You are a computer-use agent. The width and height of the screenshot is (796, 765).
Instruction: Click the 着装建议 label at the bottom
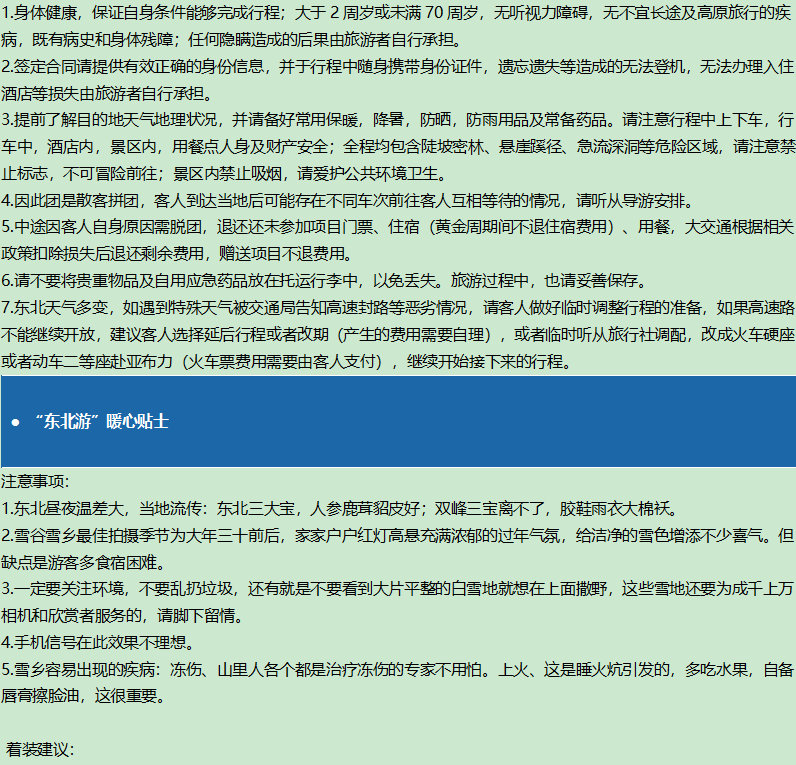(x=40, y=748)
